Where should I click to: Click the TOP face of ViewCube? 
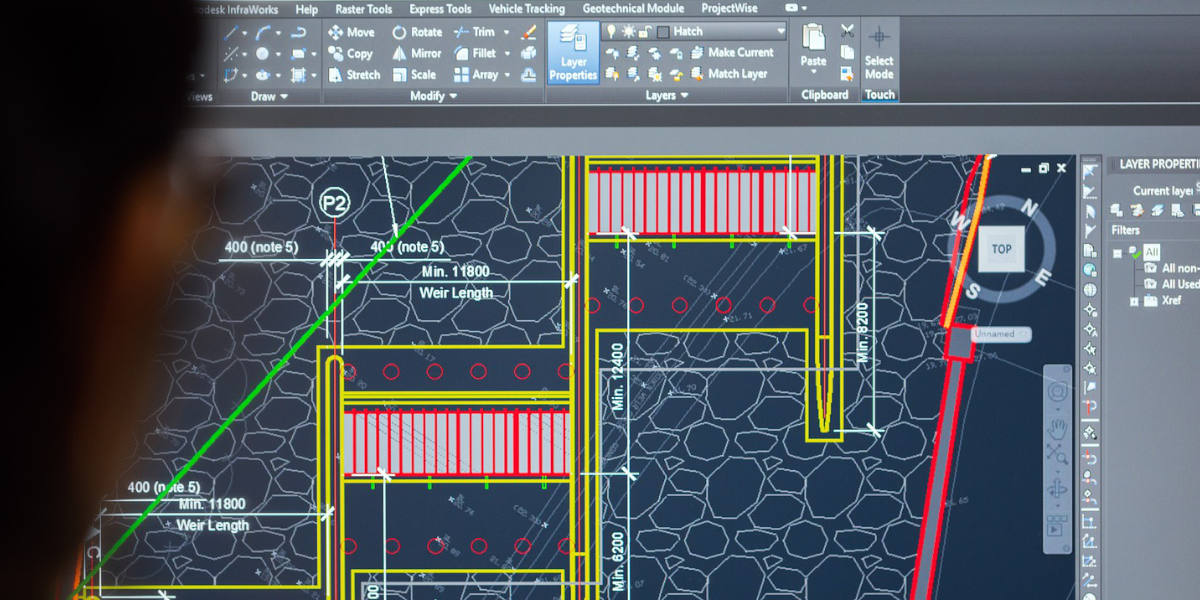(x=1001, y=250)
